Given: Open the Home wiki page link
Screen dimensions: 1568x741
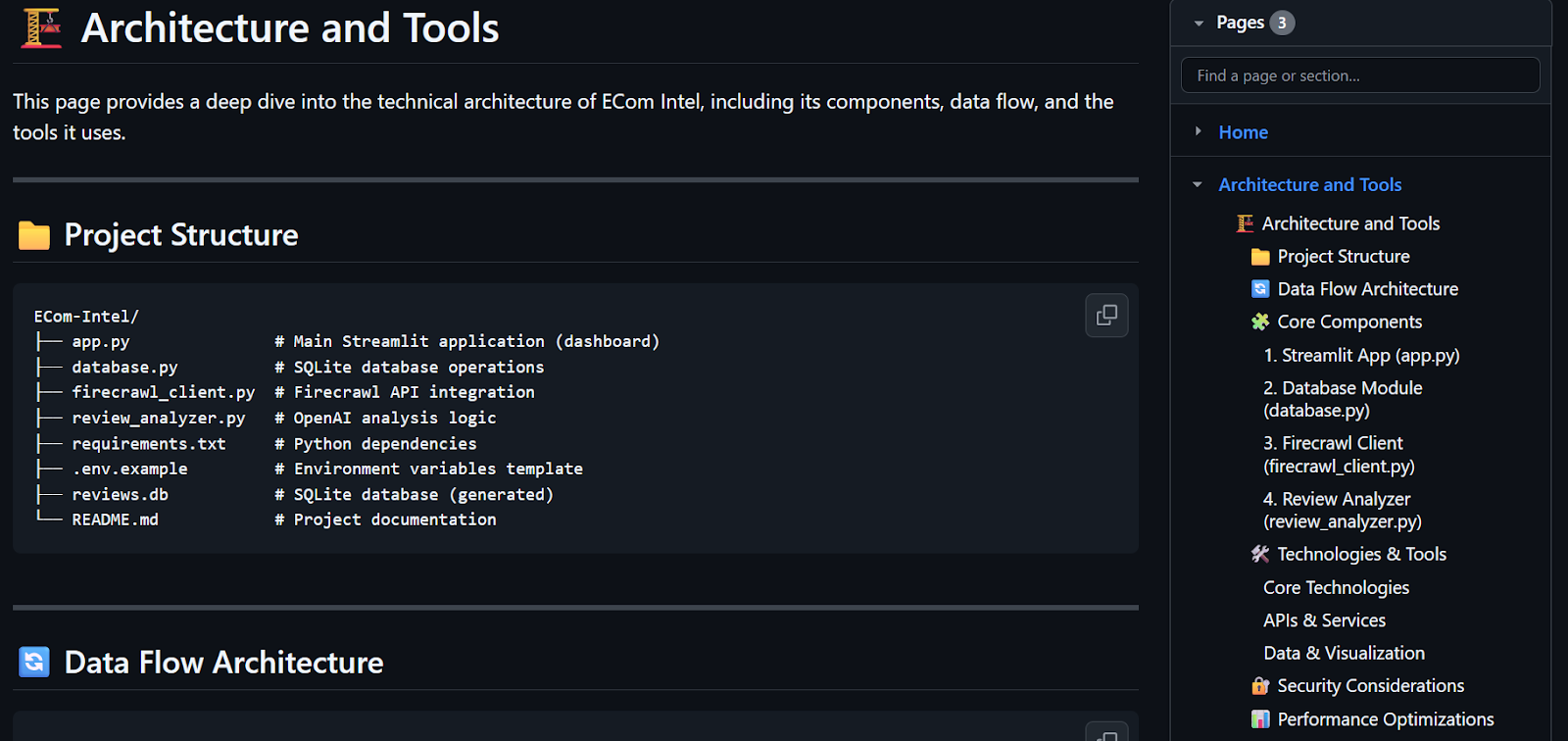Looking at the screenshot, I should click(1243, 132).
